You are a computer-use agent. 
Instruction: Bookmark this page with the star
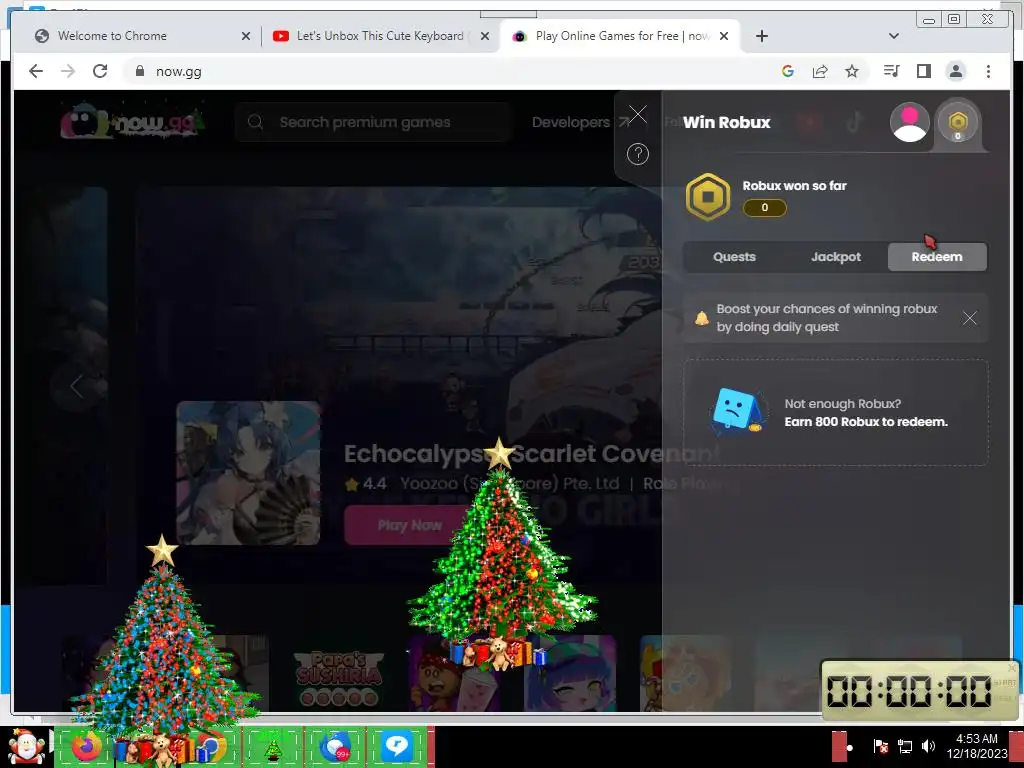(852, 71)
